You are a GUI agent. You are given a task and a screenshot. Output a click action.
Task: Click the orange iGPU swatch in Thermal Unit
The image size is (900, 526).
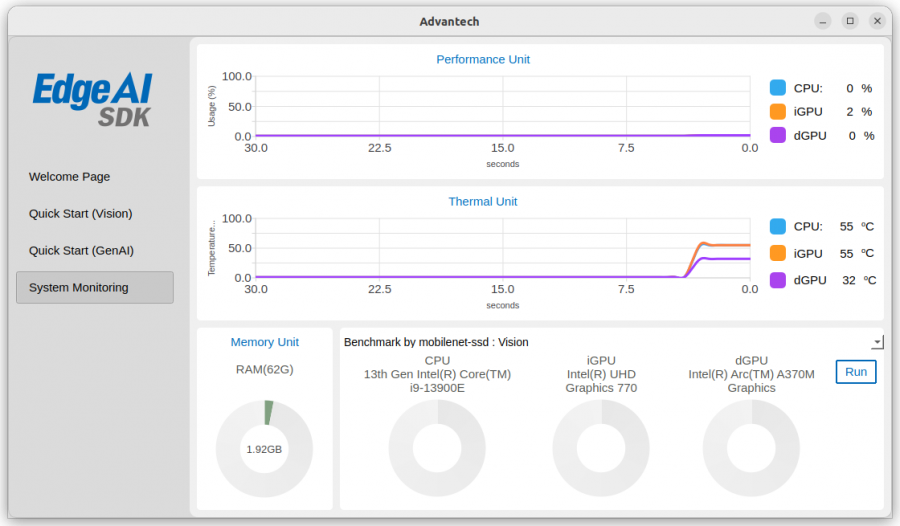778,253
